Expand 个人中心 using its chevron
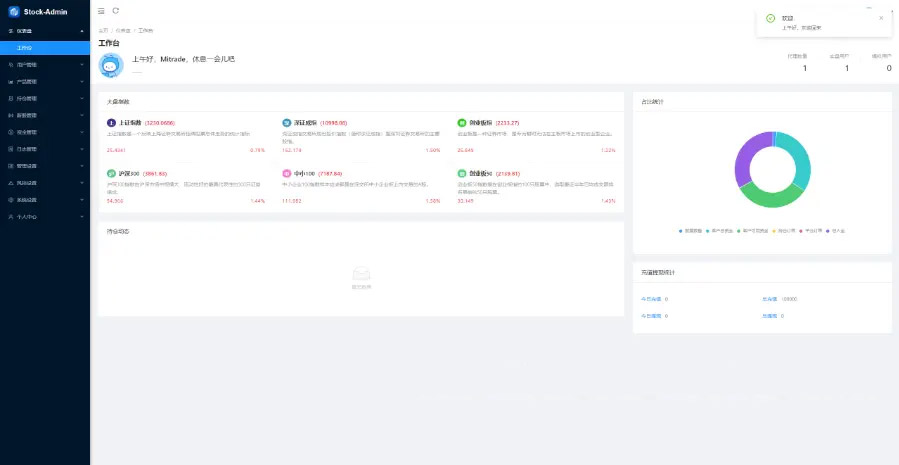This screenshot has width=899, height=465. (82, 217)
